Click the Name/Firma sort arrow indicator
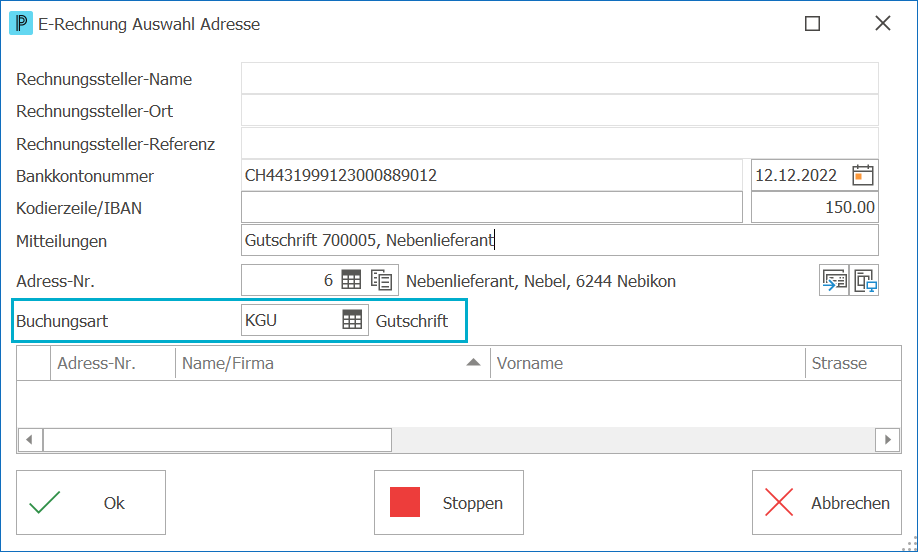Screen dimensions: 918x552 pos(474,363)
